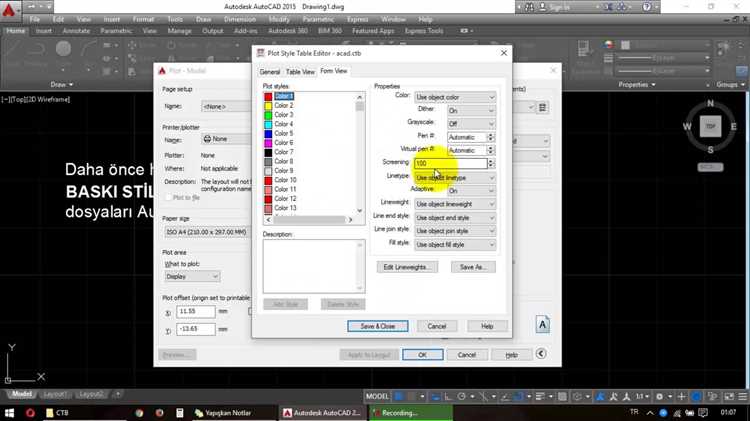Open the Adaptive dropdown
This screenshot has height=421, width=750.
[471, 190]
